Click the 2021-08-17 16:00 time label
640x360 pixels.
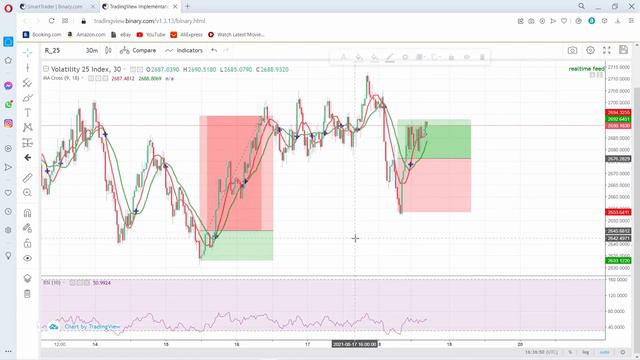(354, 344)
